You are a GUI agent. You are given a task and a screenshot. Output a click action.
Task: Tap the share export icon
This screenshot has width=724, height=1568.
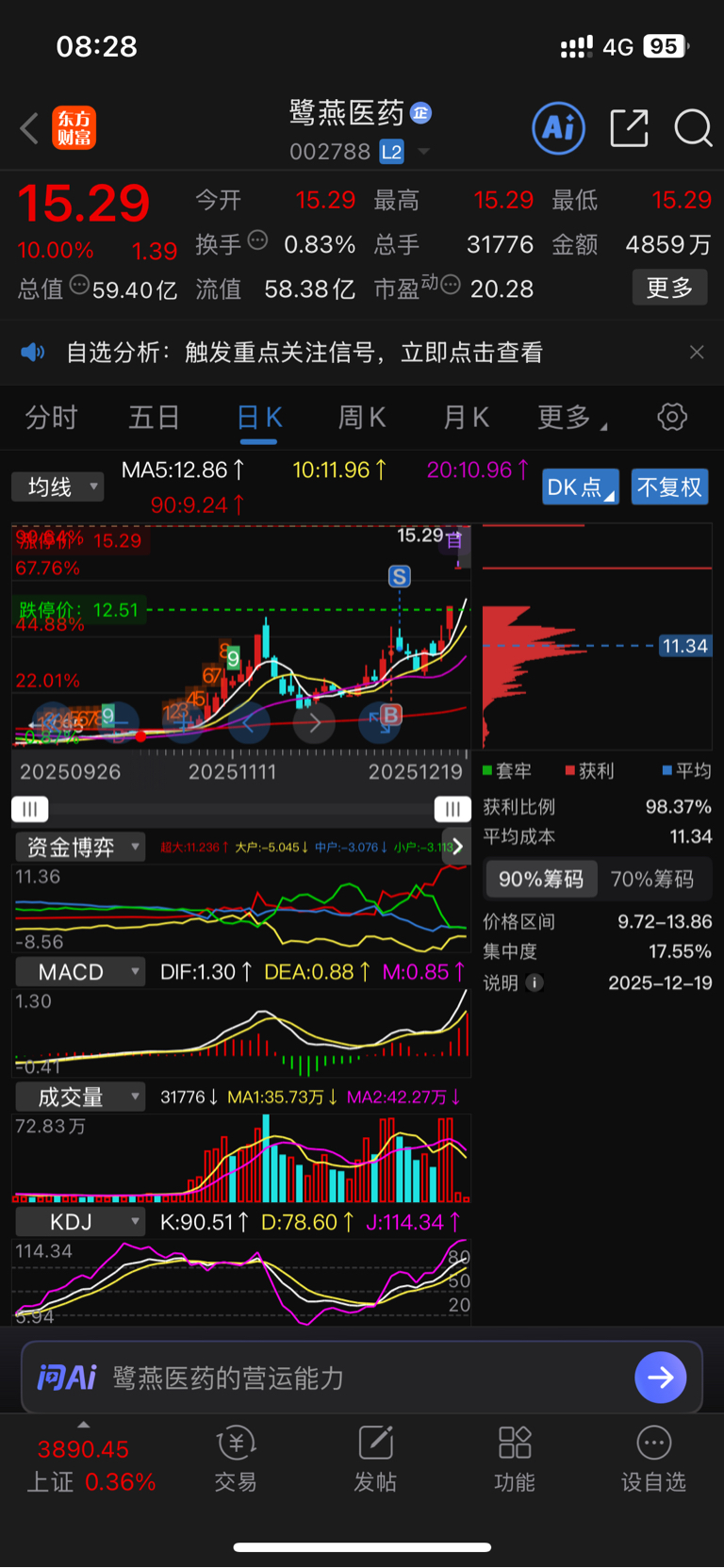pos(629,128)
